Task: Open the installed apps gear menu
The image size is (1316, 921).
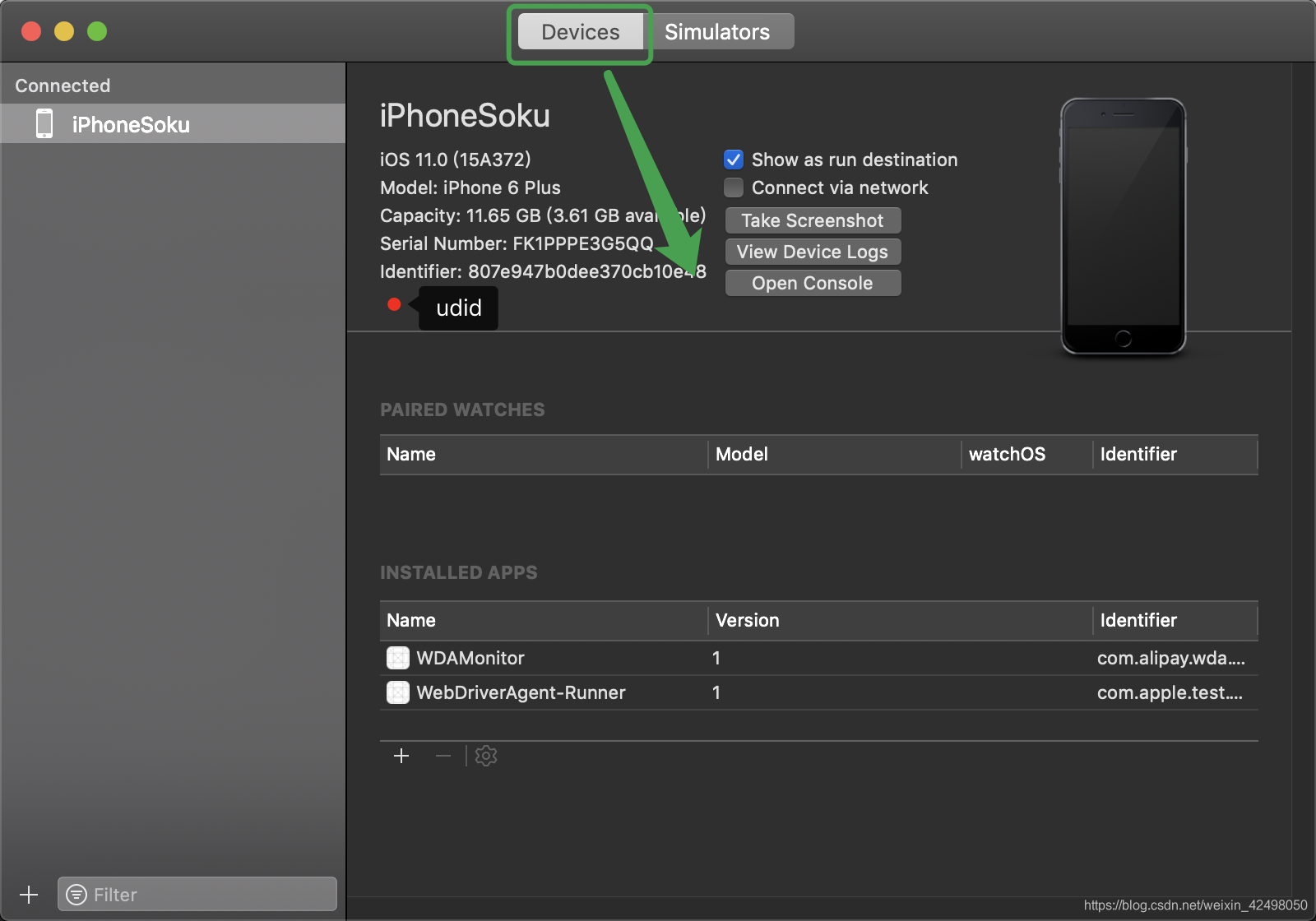Action: coord(486,756)
